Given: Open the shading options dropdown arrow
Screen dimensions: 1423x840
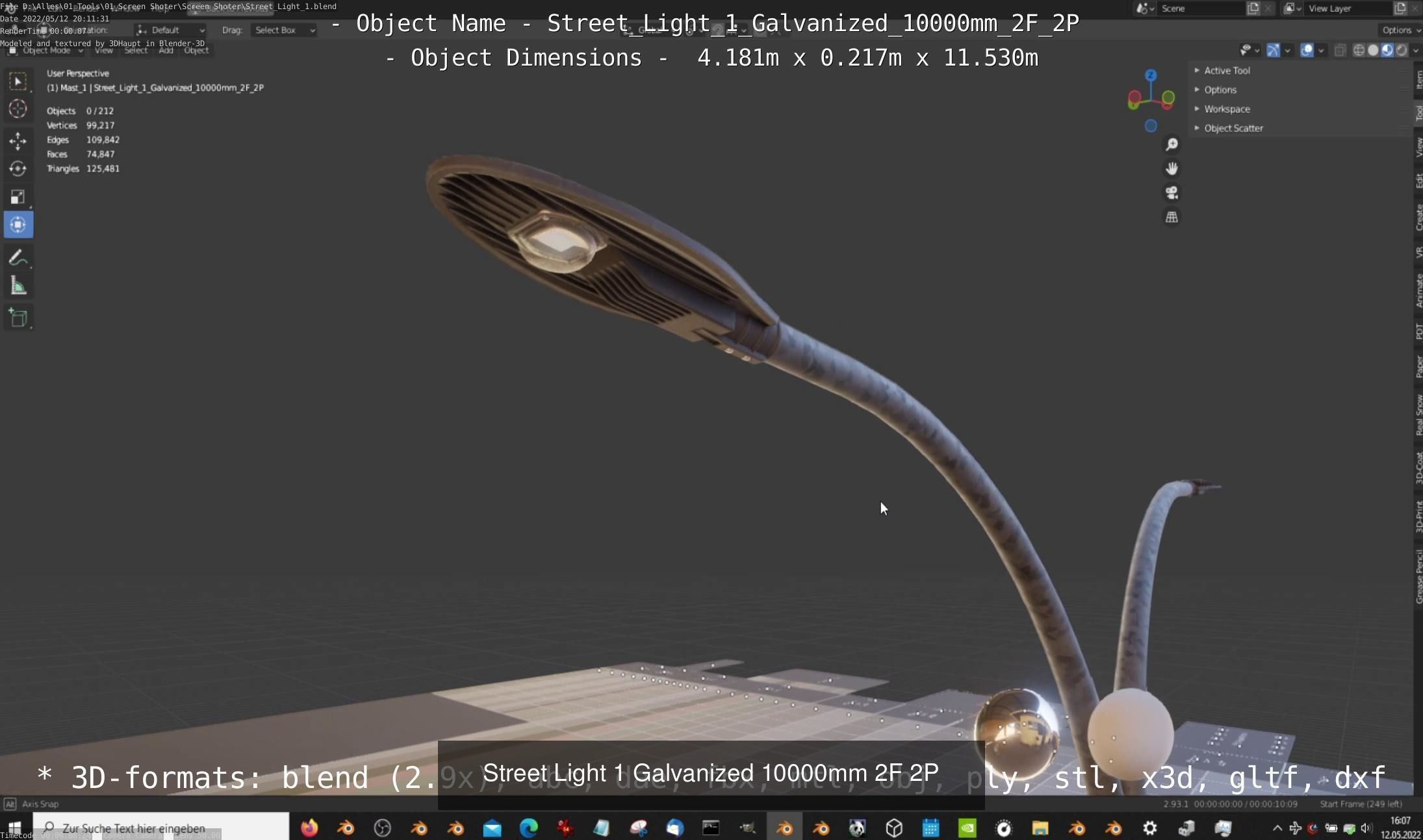Looking at the screenshot, I should click(1416, 50).
